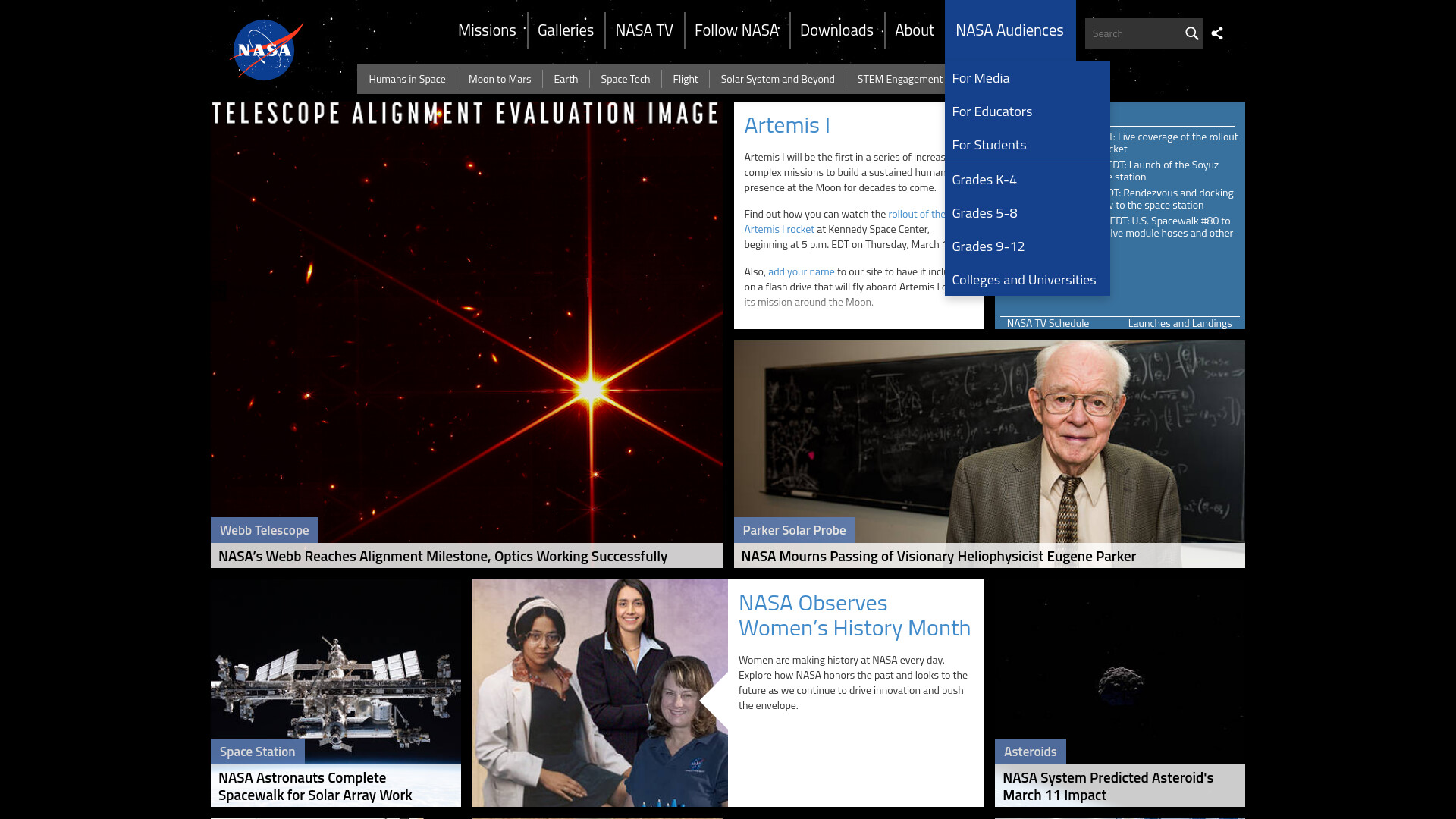This screenshot has height=819, width=1456.
Task: Open the Women's History Month photo
Action: tap(600, 693)
